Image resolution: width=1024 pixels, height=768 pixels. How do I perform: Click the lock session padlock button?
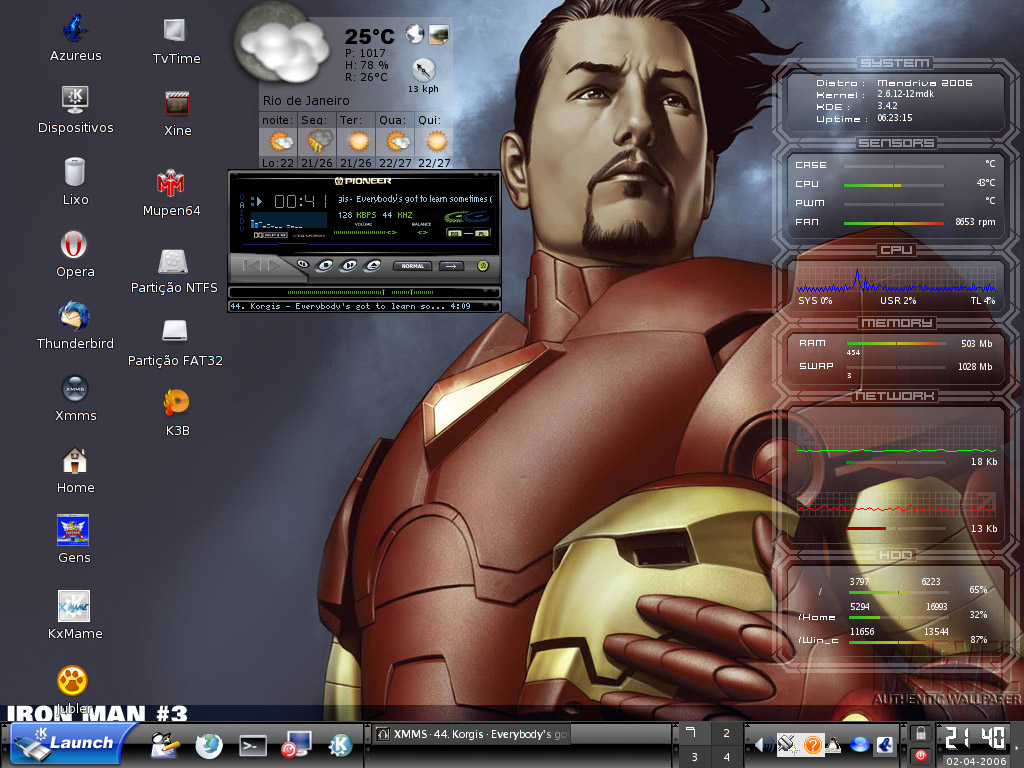(920, 734)
